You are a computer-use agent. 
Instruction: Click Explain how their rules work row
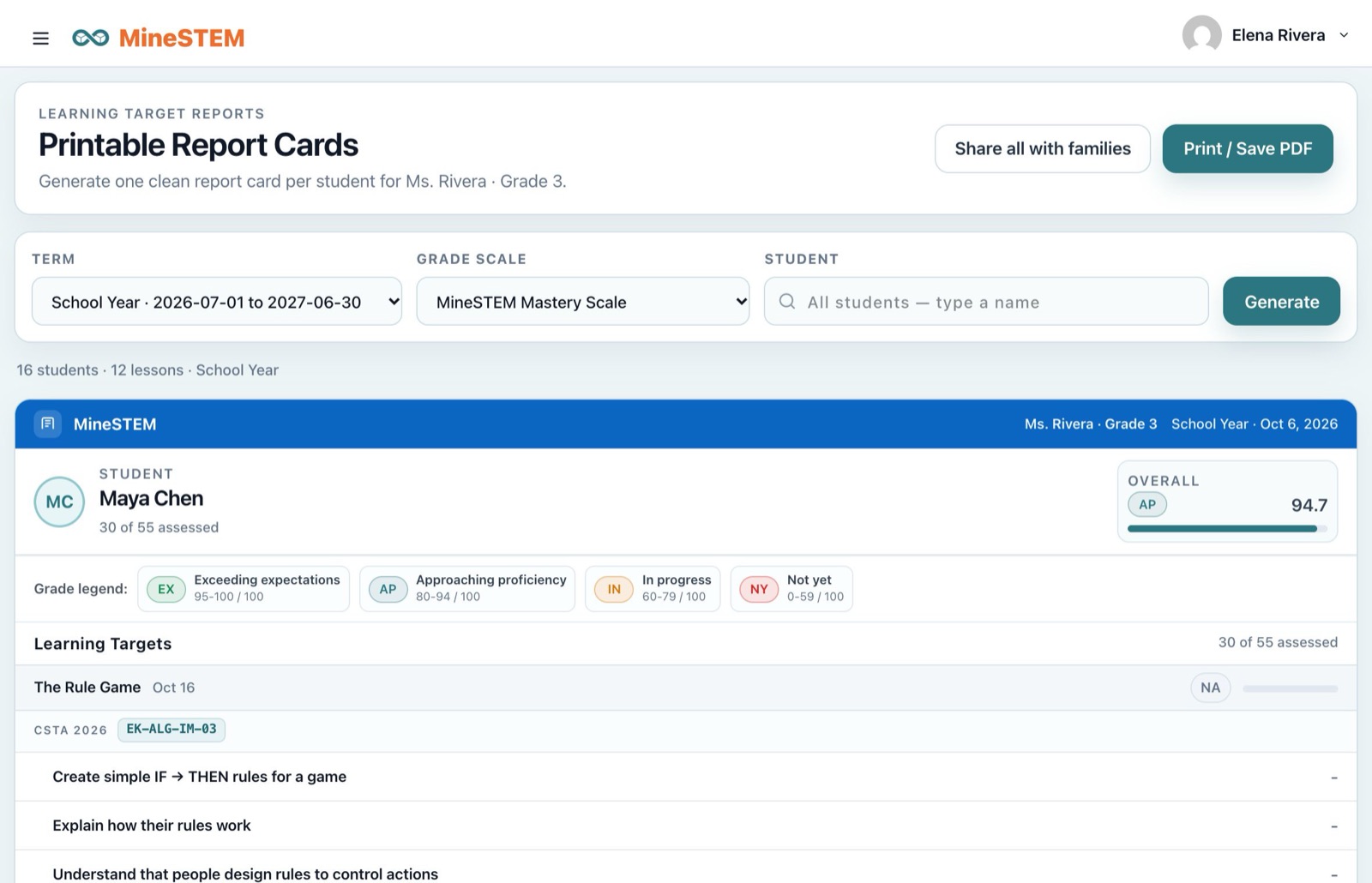[686, 826]
